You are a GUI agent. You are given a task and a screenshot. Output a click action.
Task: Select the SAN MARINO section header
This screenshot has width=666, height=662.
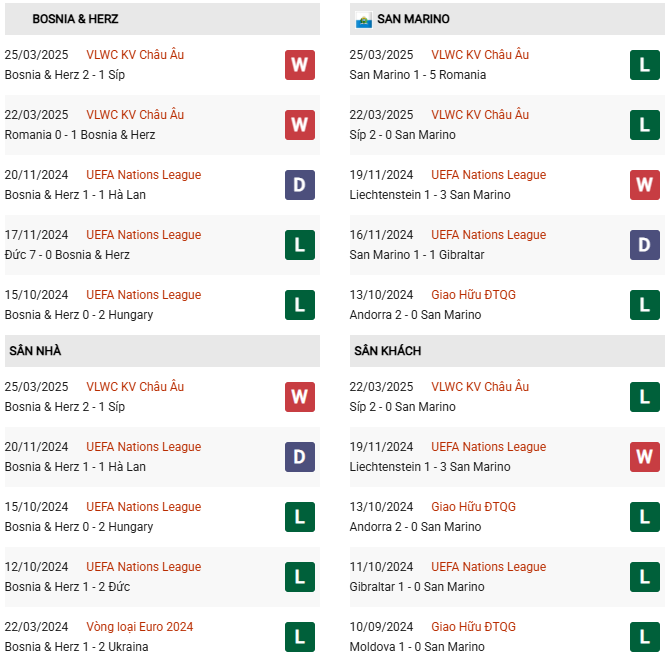[x=414, y=19]
